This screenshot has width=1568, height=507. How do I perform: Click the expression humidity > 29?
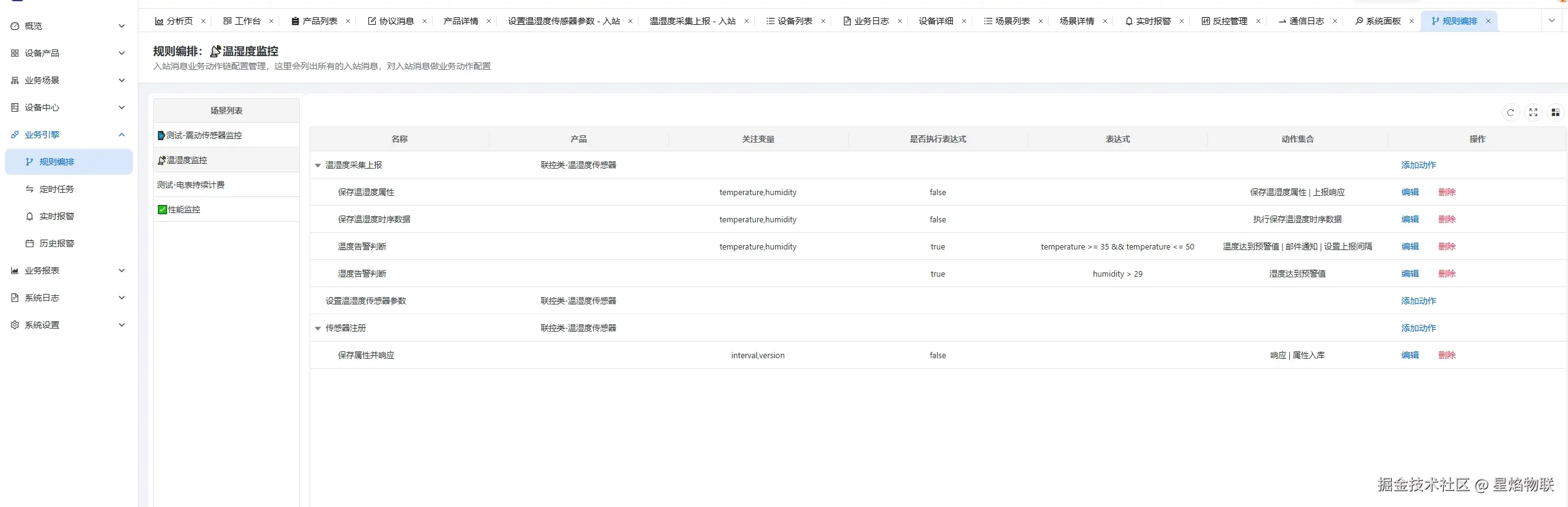1117,274
